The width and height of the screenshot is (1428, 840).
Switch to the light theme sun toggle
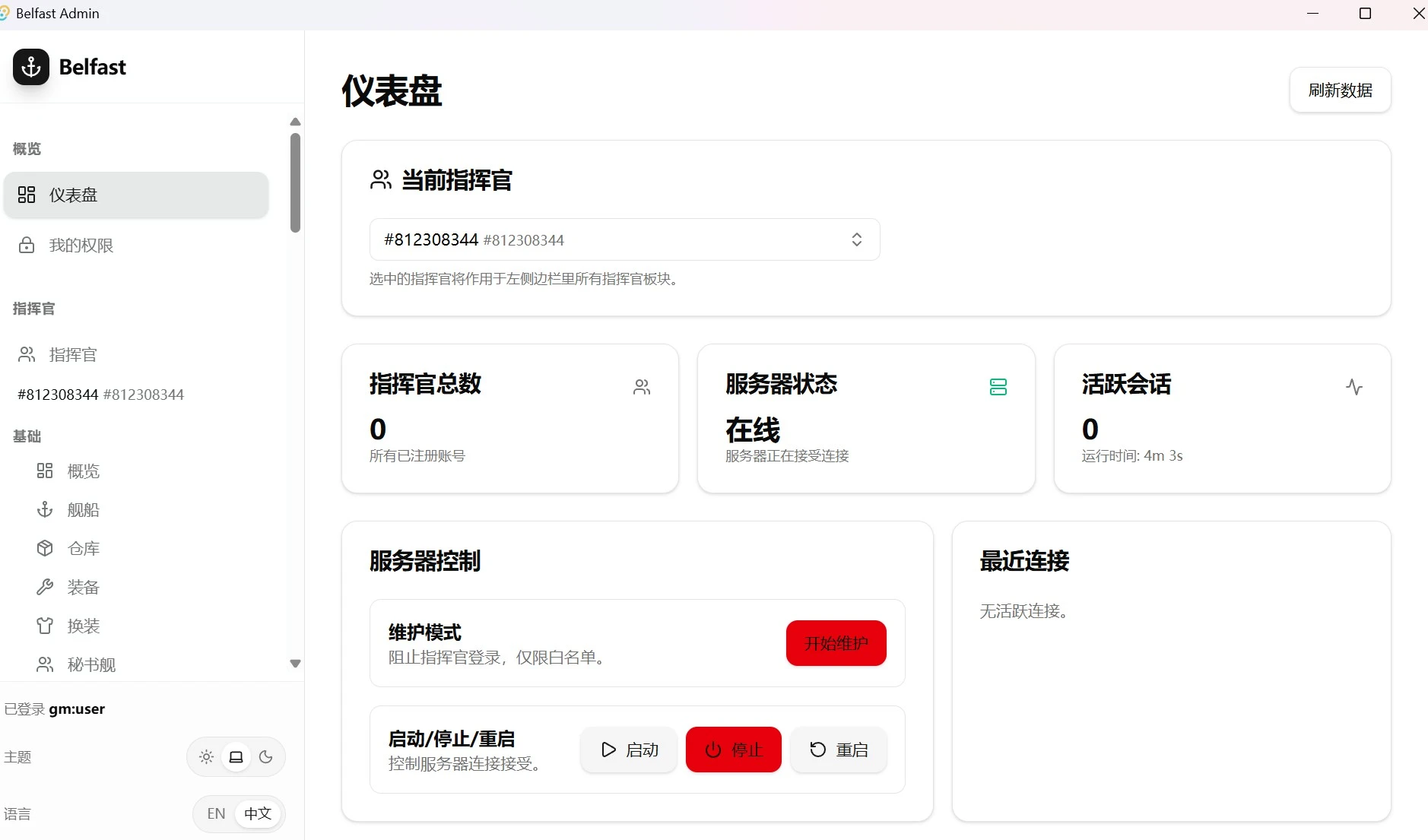(206, 757)
